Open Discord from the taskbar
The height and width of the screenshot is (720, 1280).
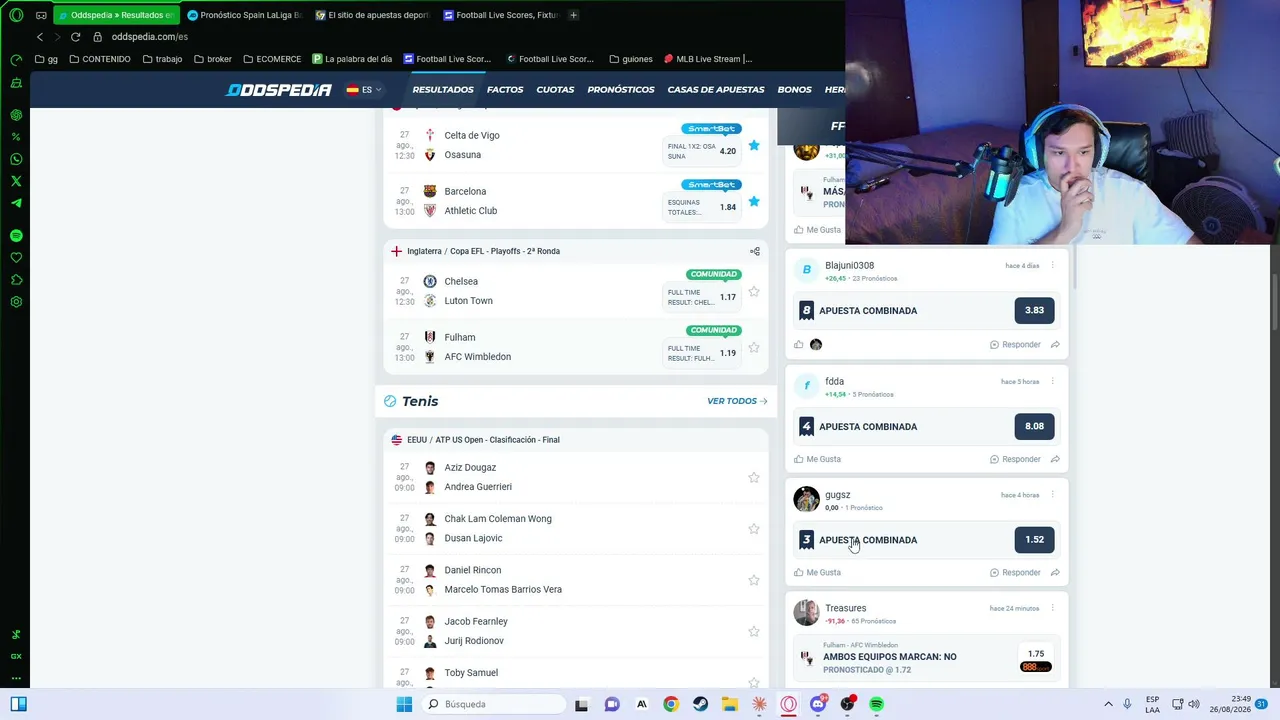click(818, 704)
